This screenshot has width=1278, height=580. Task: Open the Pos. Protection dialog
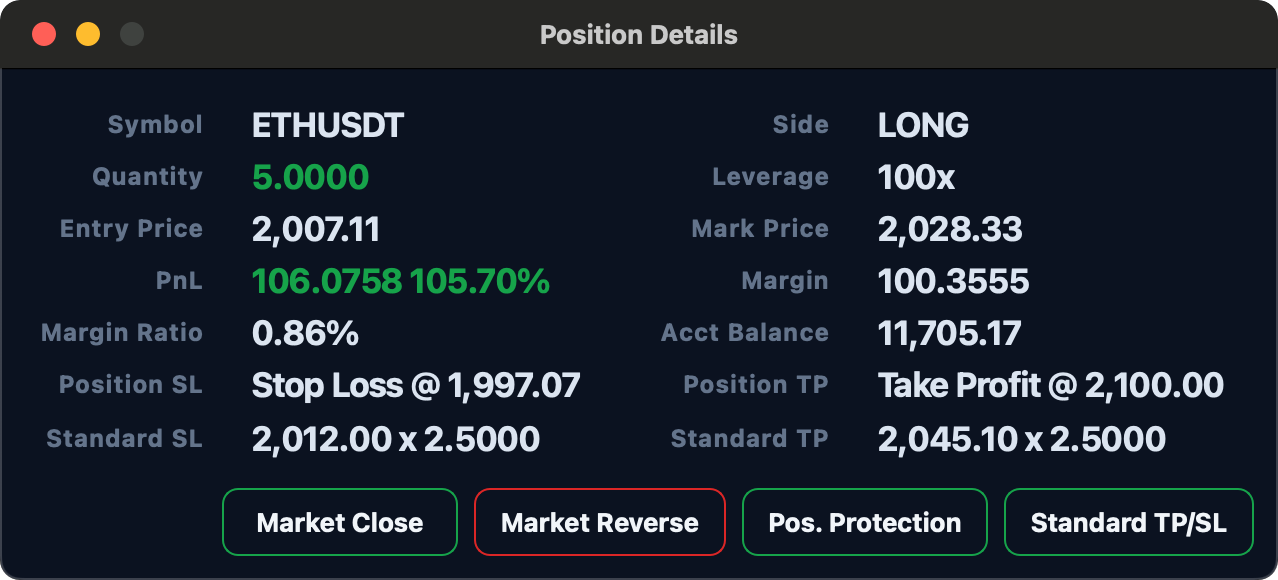864,522
